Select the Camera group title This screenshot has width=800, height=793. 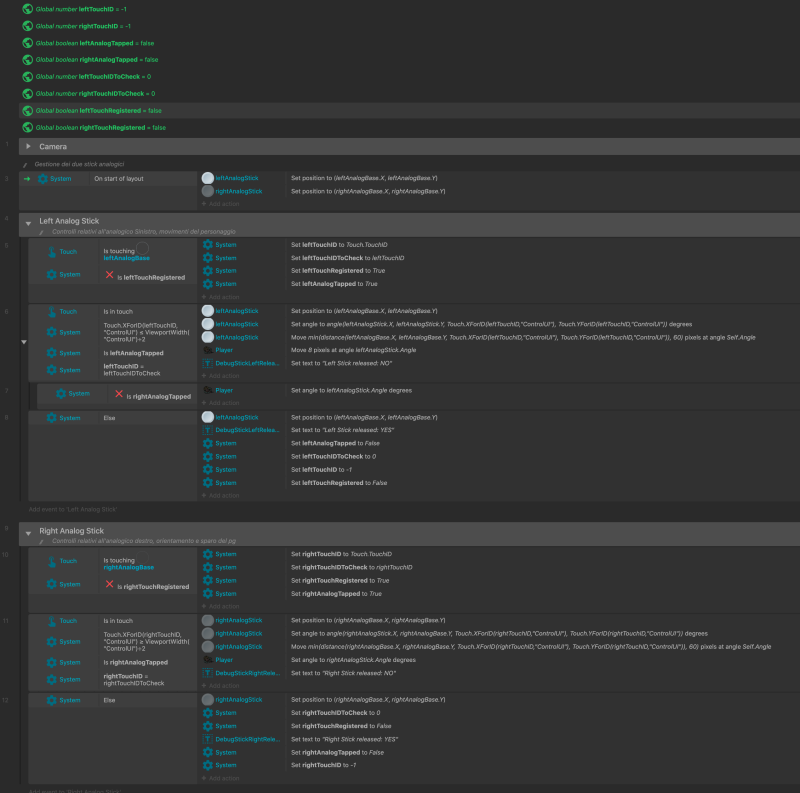pyautogui.click(x=53, y=146)
